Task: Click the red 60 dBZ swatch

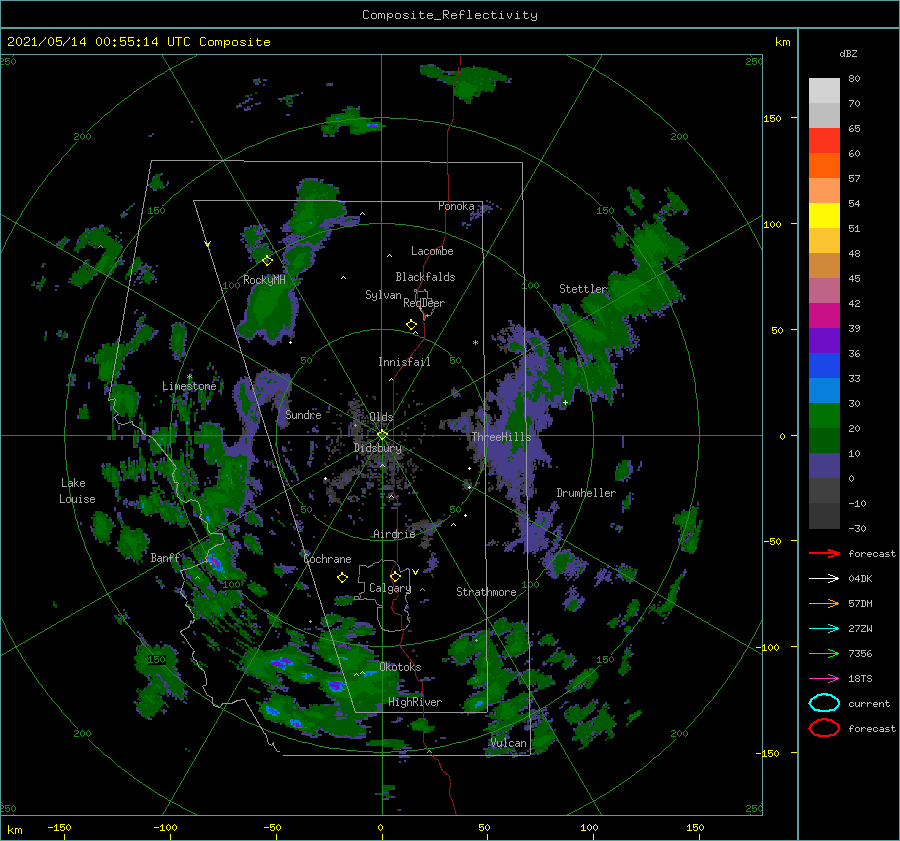Action: coord(824,141)
